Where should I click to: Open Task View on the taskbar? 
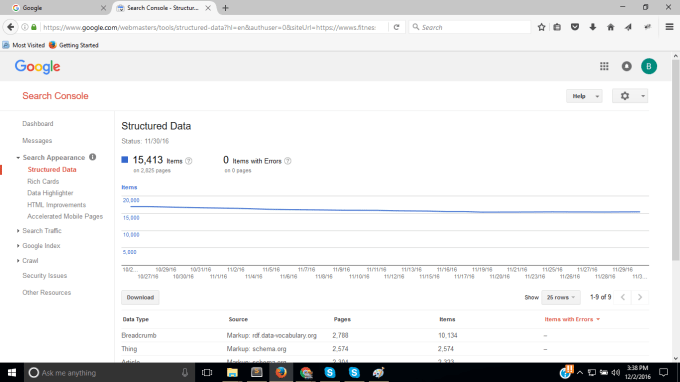207,372
